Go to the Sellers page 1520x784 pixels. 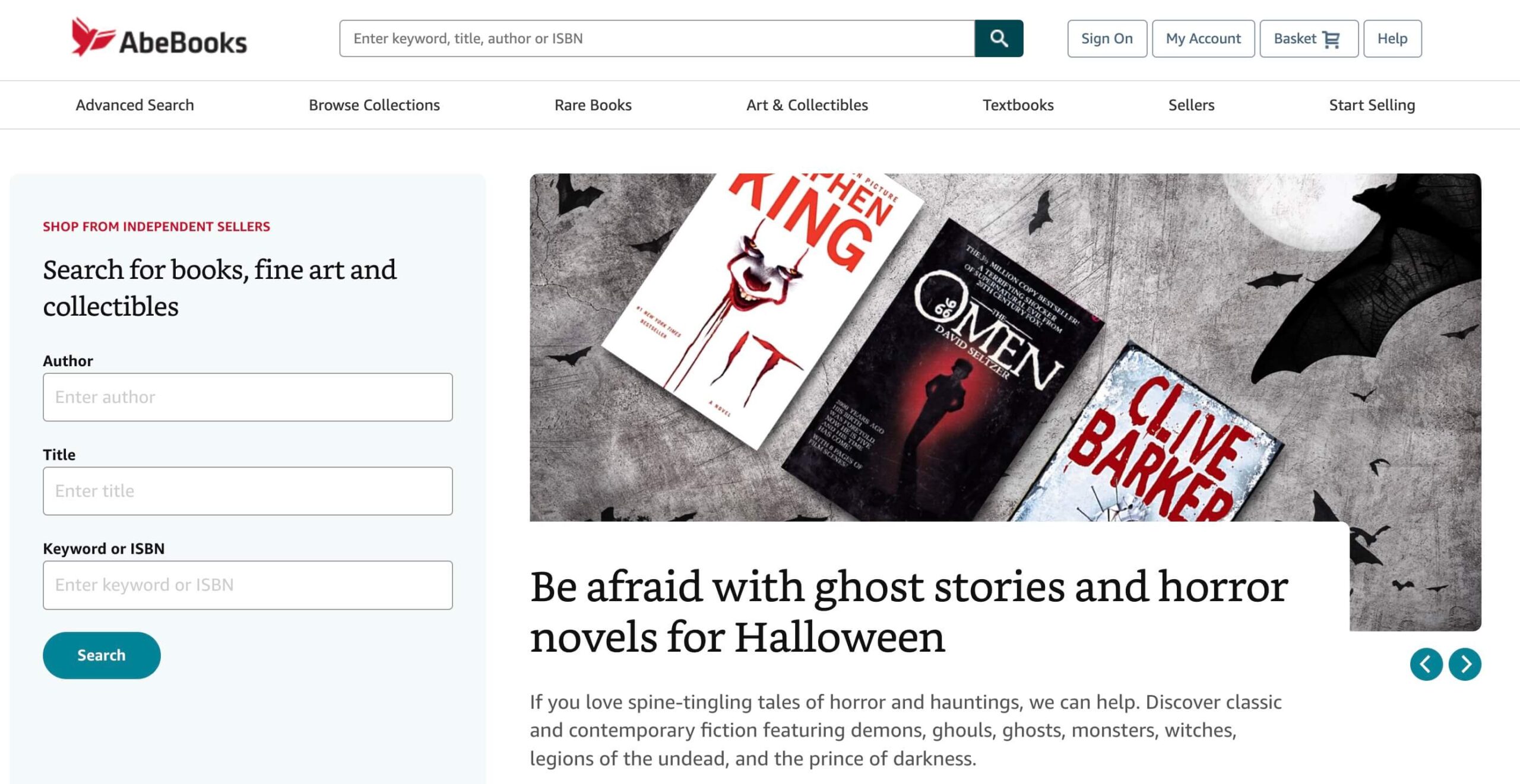pos(1192,104)
